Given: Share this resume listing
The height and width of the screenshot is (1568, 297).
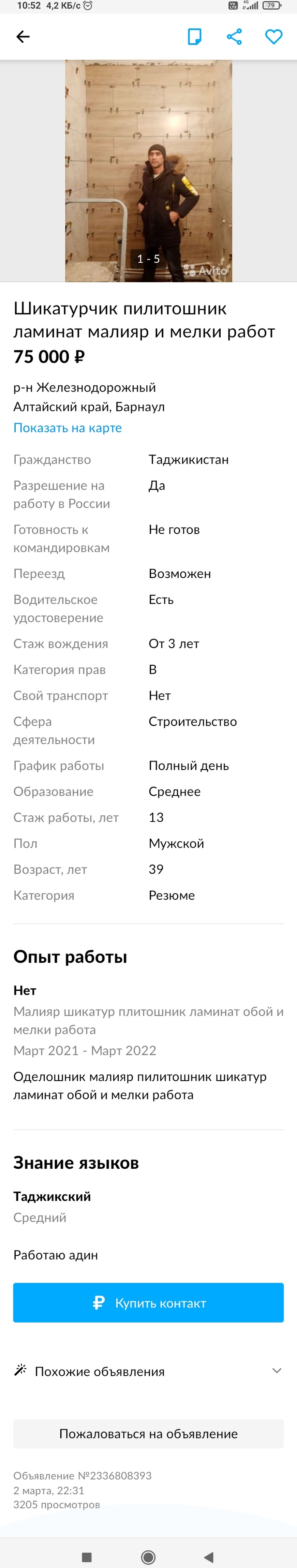Looking at the screenshot, I should 234,37.
